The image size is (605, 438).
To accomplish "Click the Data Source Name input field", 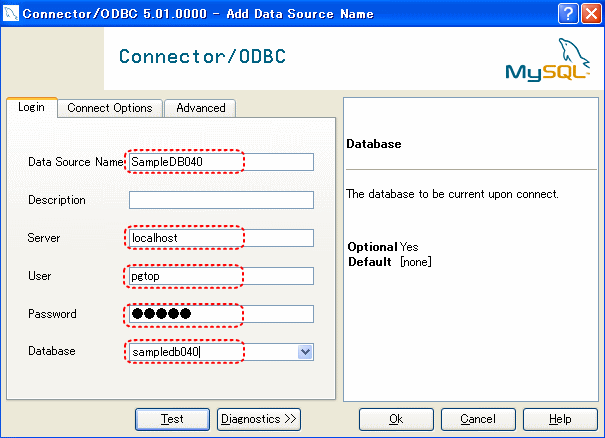I will pyautogui.click(x=221, y=162).
